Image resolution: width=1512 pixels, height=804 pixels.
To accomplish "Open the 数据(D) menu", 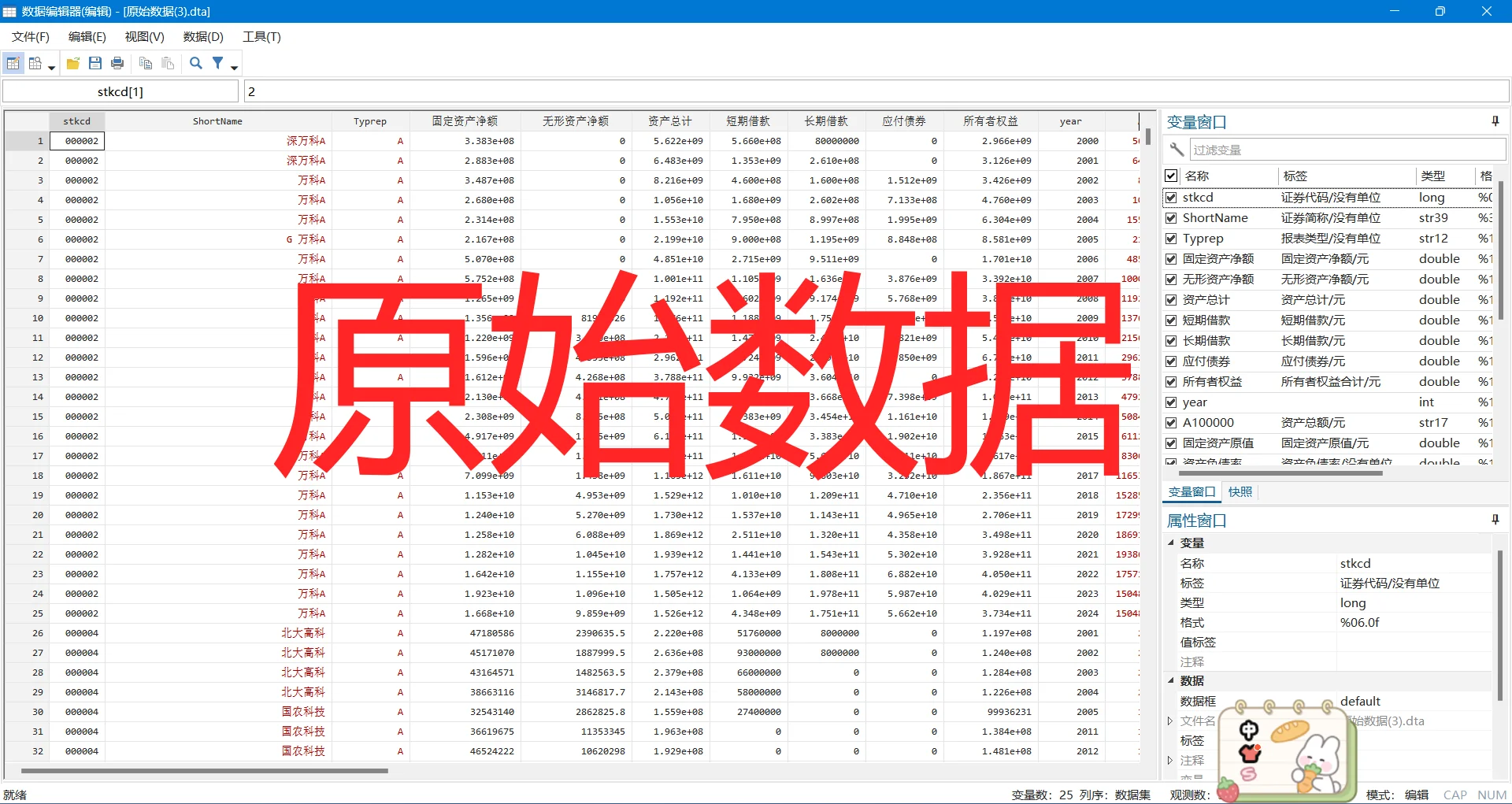I will 203,37.
